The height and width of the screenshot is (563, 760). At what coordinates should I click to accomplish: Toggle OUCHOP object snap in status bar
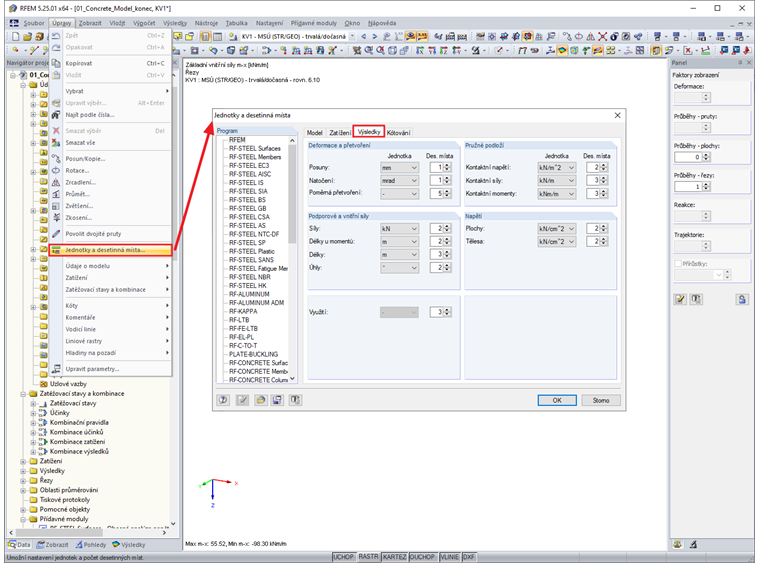tap(422, 557)
